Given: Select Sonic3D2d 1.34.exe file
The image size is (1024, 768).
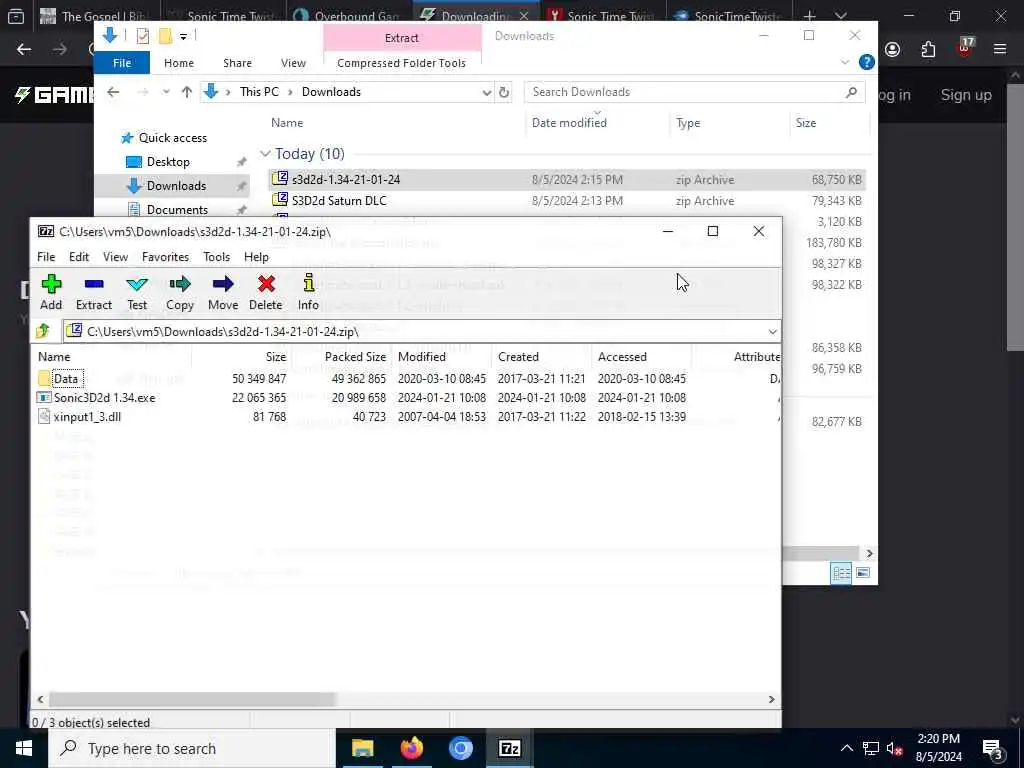Looking at the screenshot, I should 104,398.
